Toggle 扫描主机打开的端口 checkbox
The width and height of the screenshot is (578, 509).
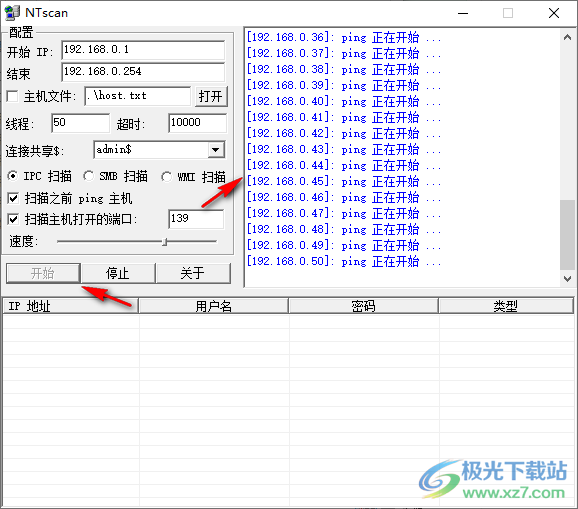[x=13, y=220]
